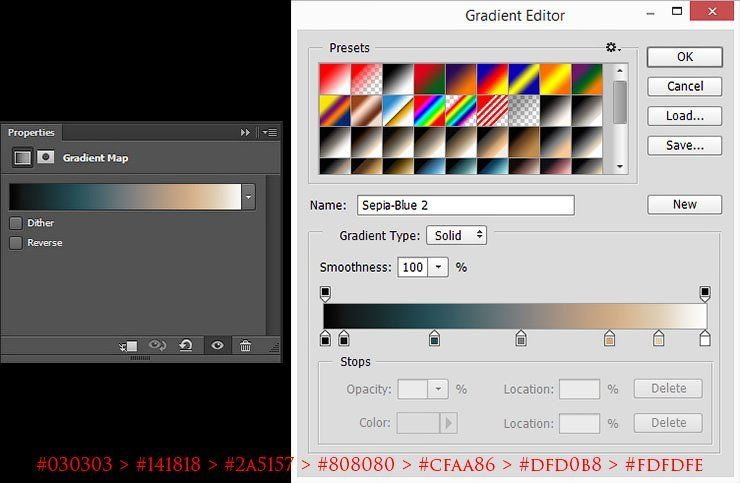Viewport: 740px width, 483px height.
Task: Choose the red to white preset
Action: tap(335, 79)
